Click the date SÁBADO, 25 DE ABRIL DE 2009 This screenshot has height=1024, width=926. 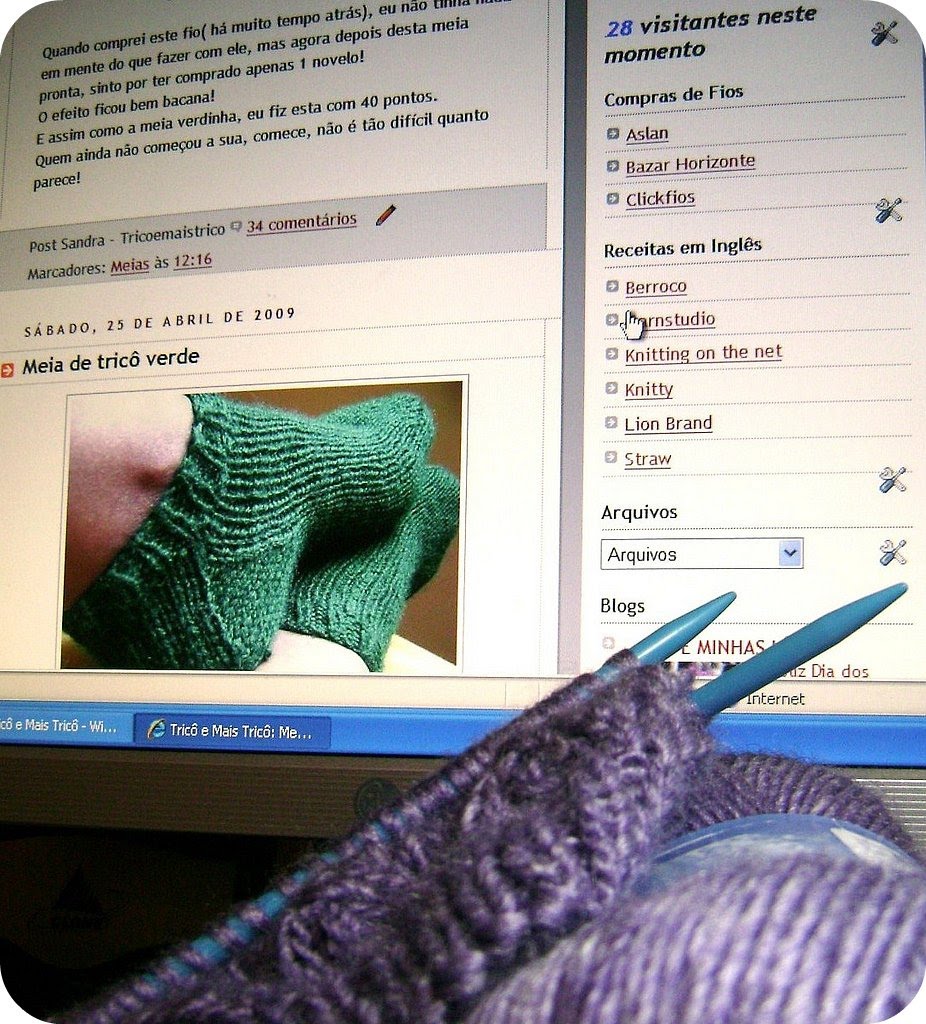click(x=160, y=321)
